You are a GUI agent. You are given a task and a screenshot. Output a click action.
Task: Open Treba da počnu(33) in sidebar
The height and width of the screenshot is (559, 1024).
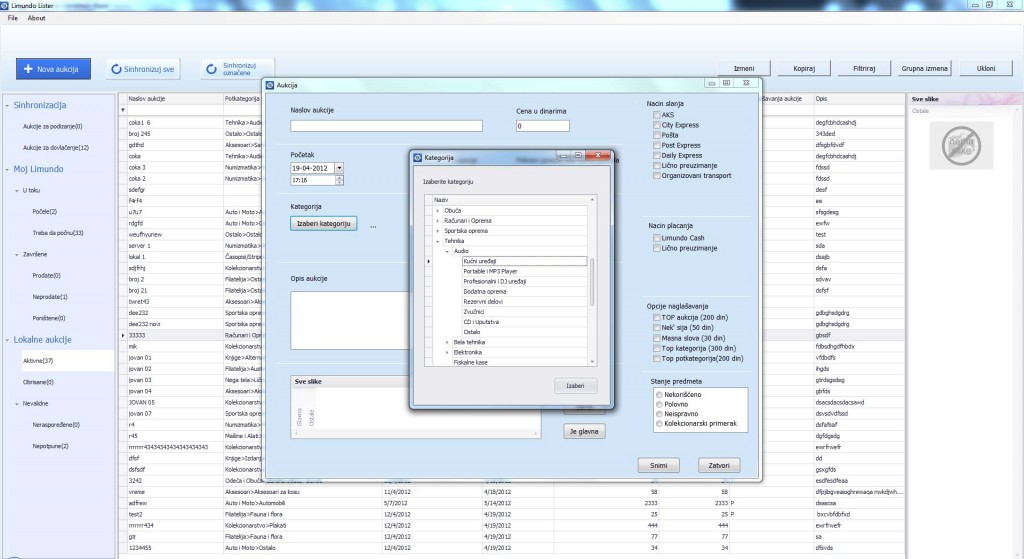tap(58, 233)
